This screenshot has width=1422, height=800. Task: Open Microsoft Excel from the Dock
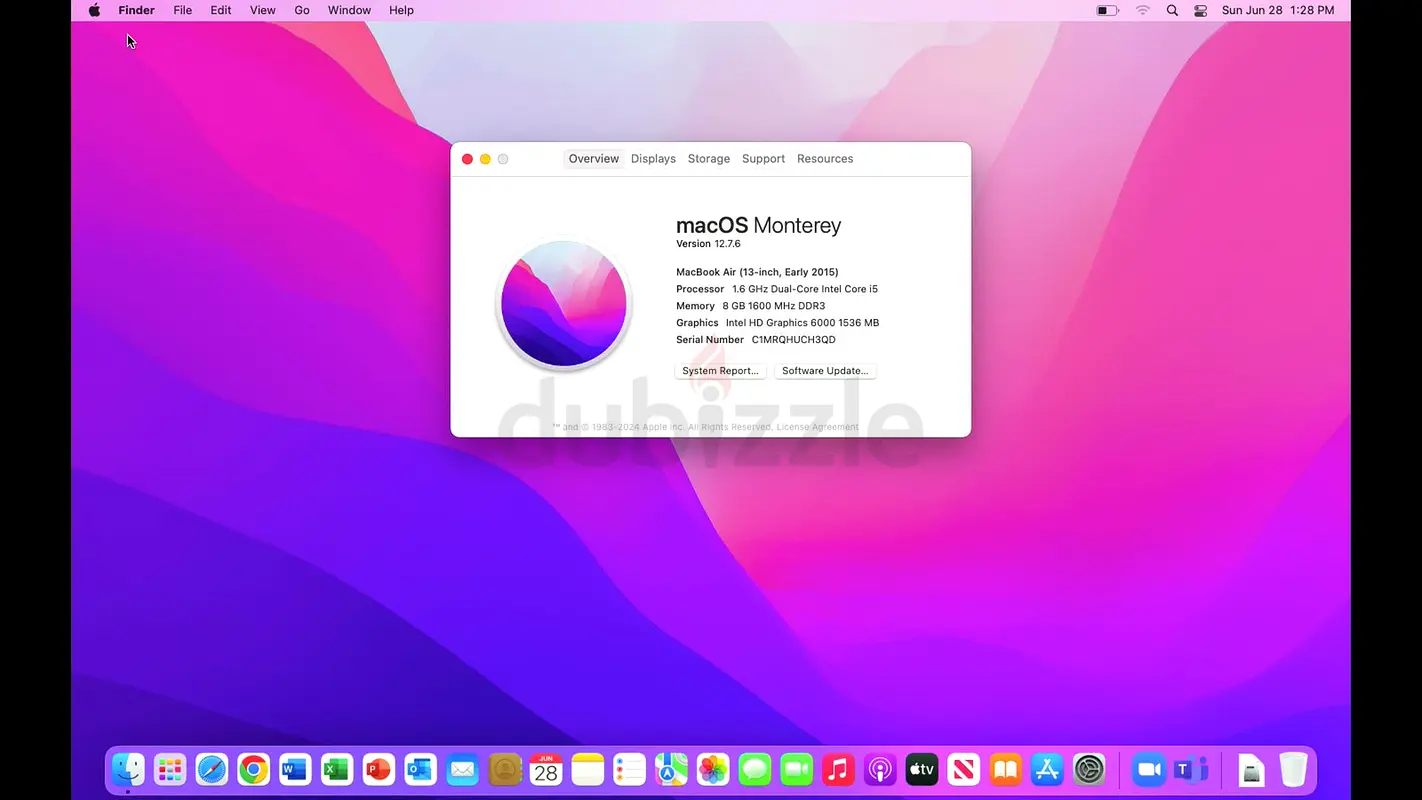click(x=337, y=769)
